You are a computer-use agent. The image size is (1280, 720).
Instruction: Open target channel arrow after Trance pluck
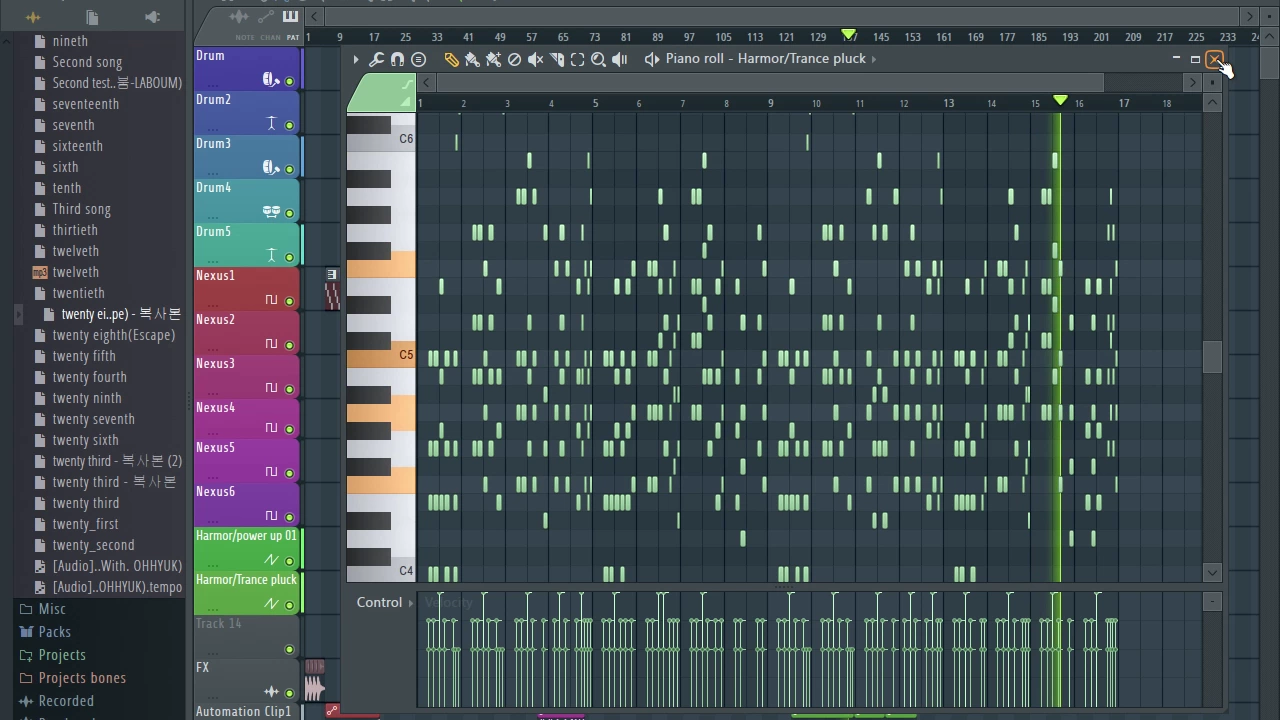[x=873, y=59]
